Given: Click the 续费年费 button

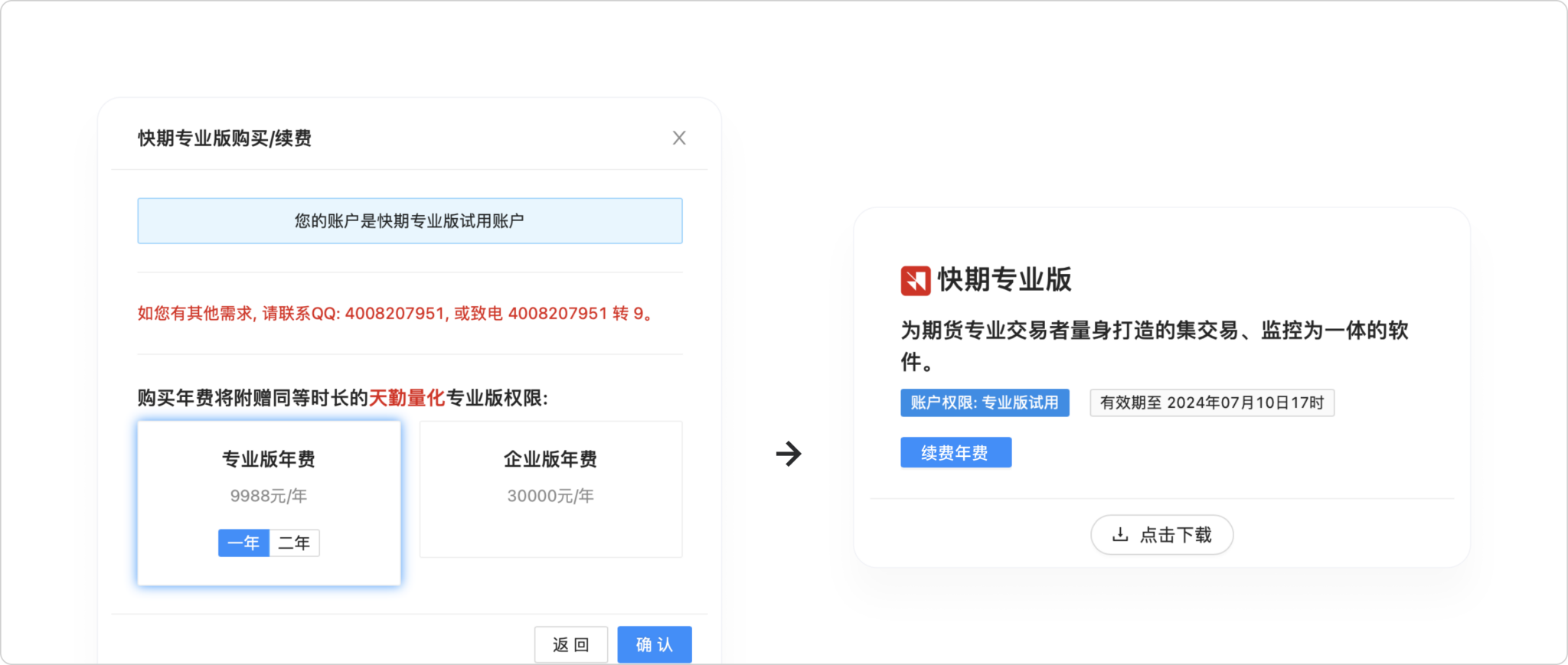Looking at the screenshot, I should (955, 452).
